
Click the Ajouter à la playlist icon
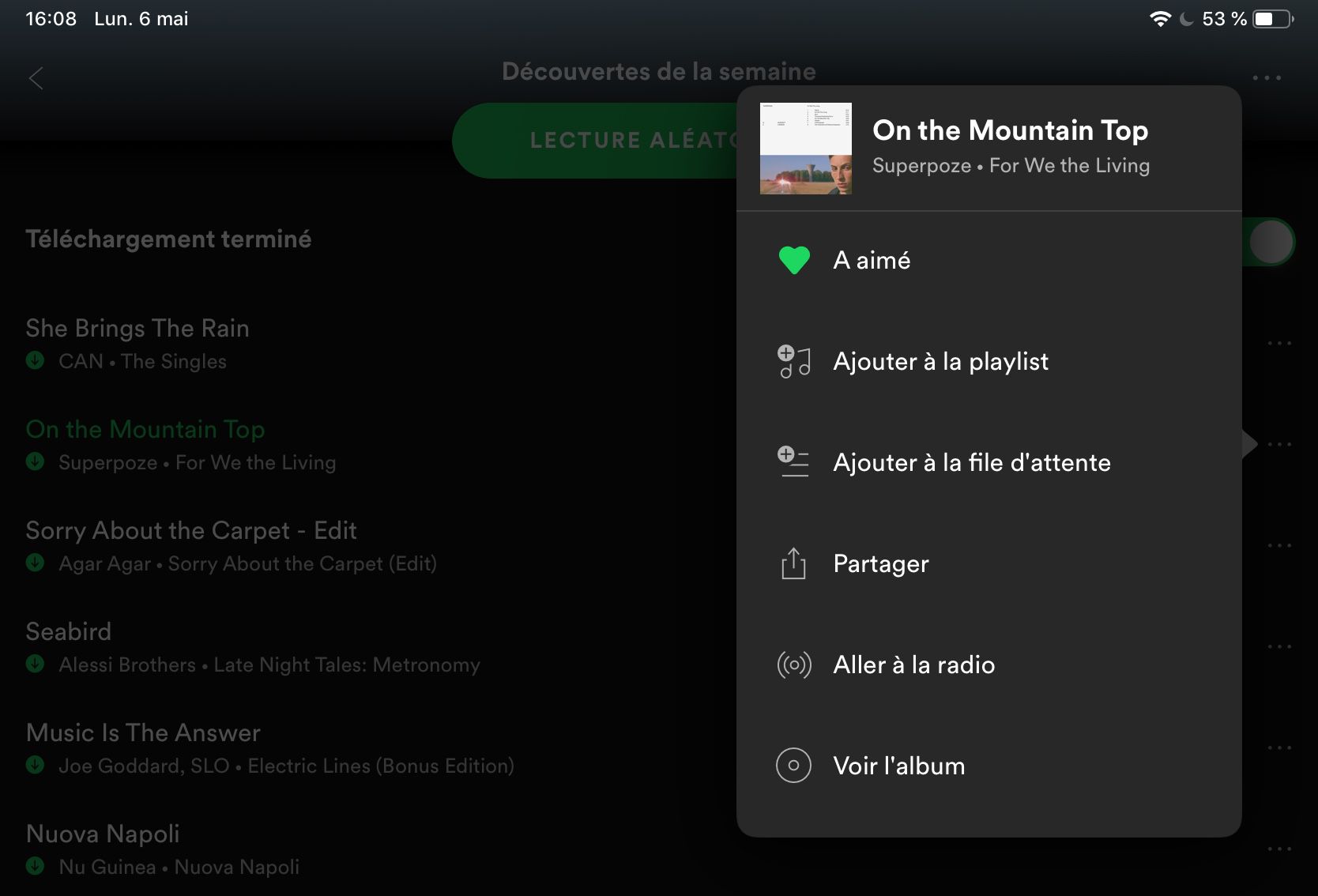pyautogui.click(x=793, y=361)
